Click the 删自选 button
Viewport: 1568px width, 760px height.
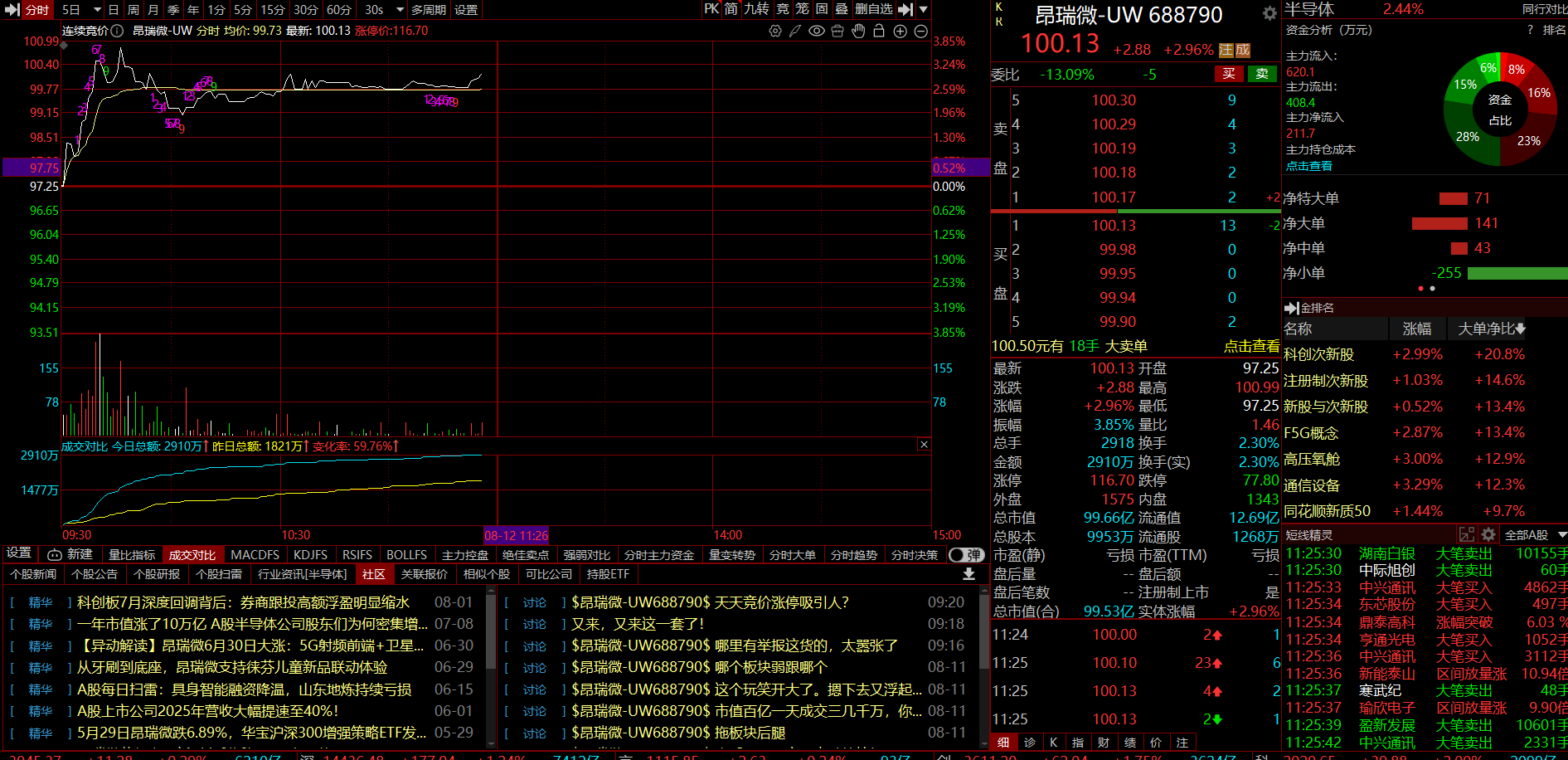(x=874, y=9)
